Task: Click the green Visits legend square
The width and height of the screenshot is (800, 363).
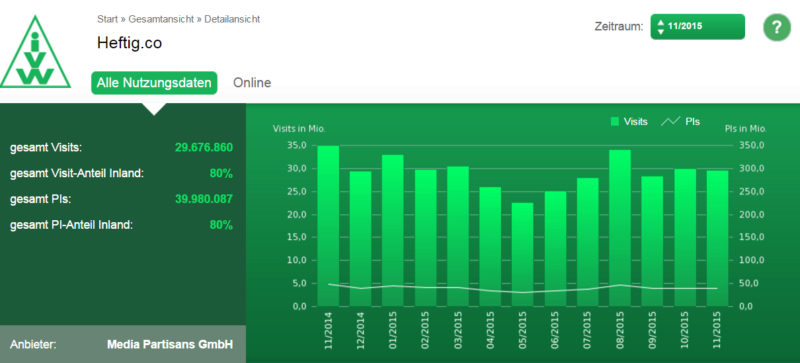Action: pyautogui.click(x=615, y=122)
